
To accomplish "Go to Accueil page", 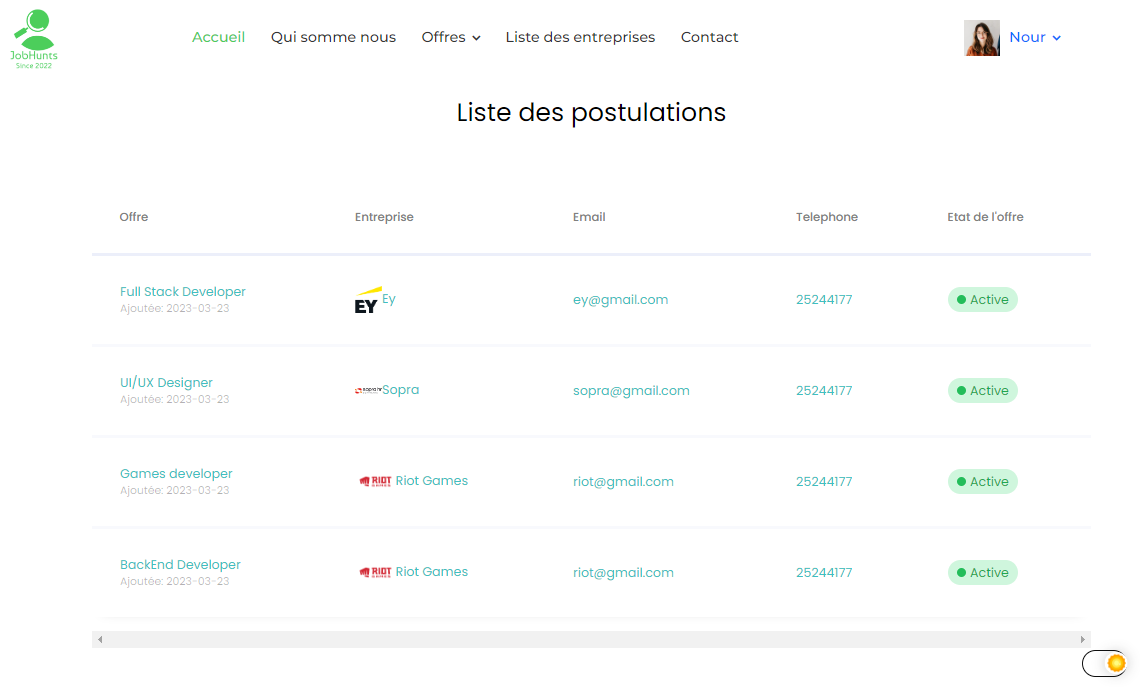I will pyautogui.click(x=218, y=37).
